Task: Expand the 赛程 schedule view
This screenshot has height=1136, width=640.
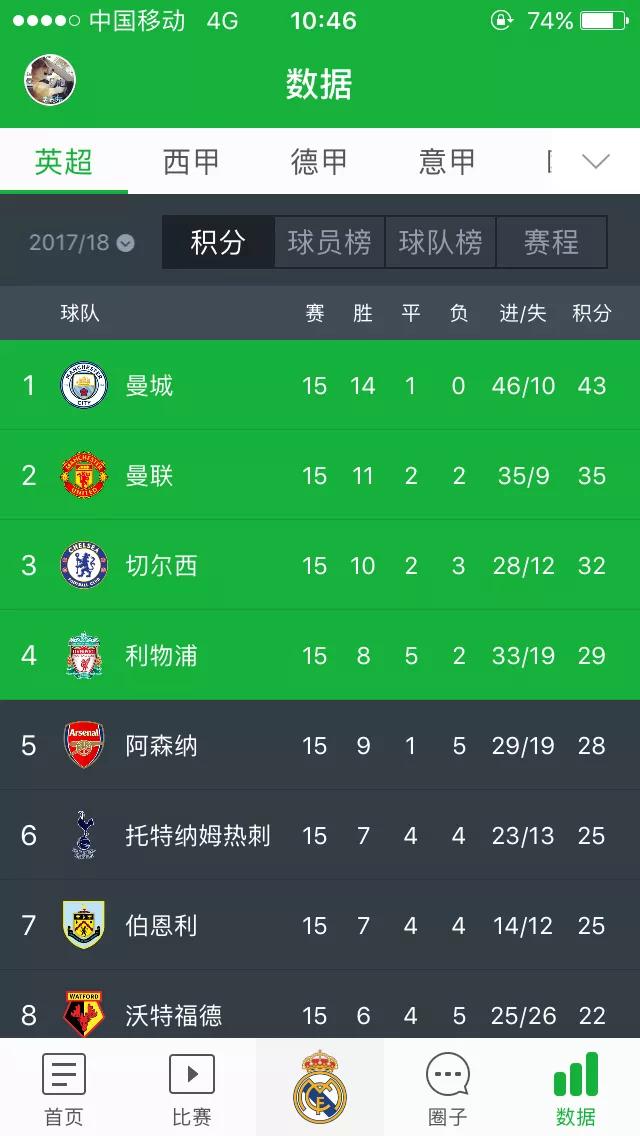Action: [x=552, y=242]
